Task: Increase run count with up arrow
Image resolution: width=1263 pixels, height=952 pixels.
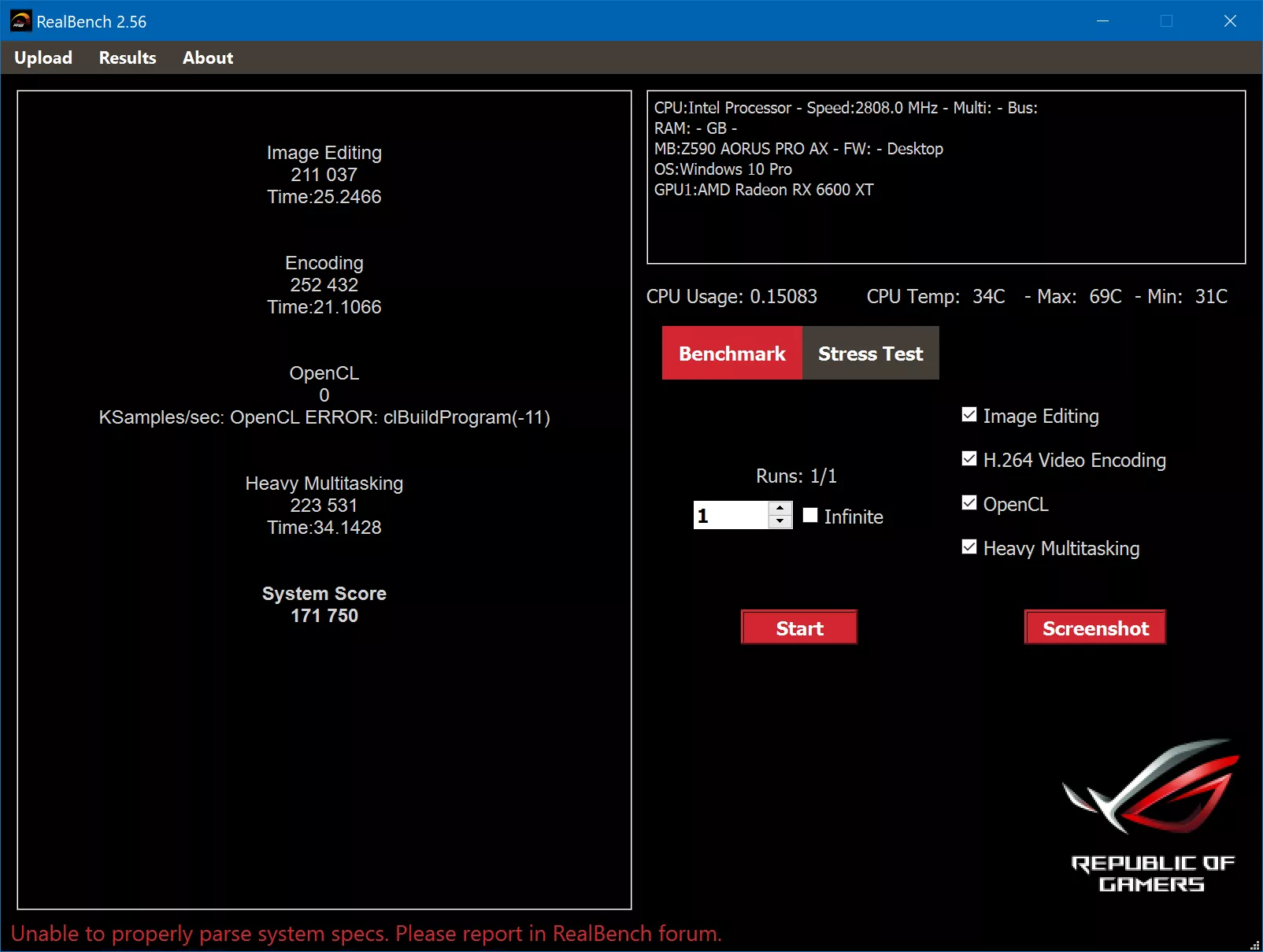Action: 780,509
